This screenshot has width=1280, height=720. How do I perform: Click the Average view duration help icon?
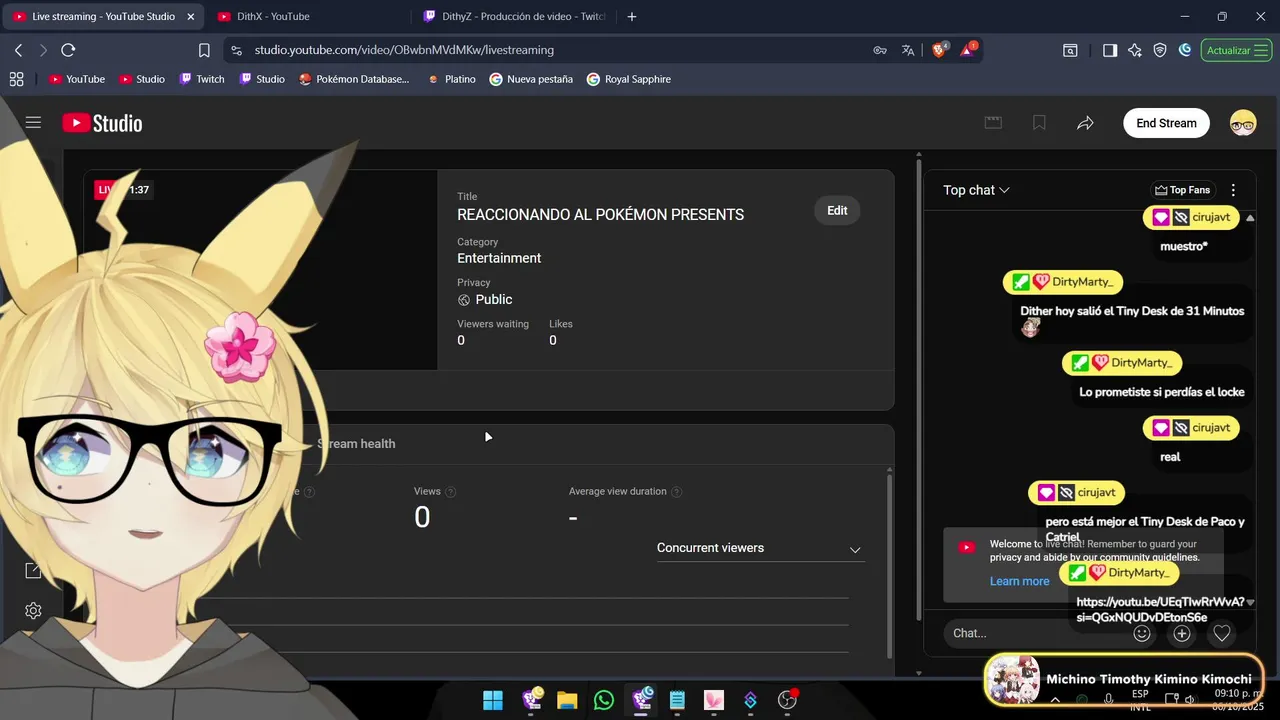tap(676, 492)
